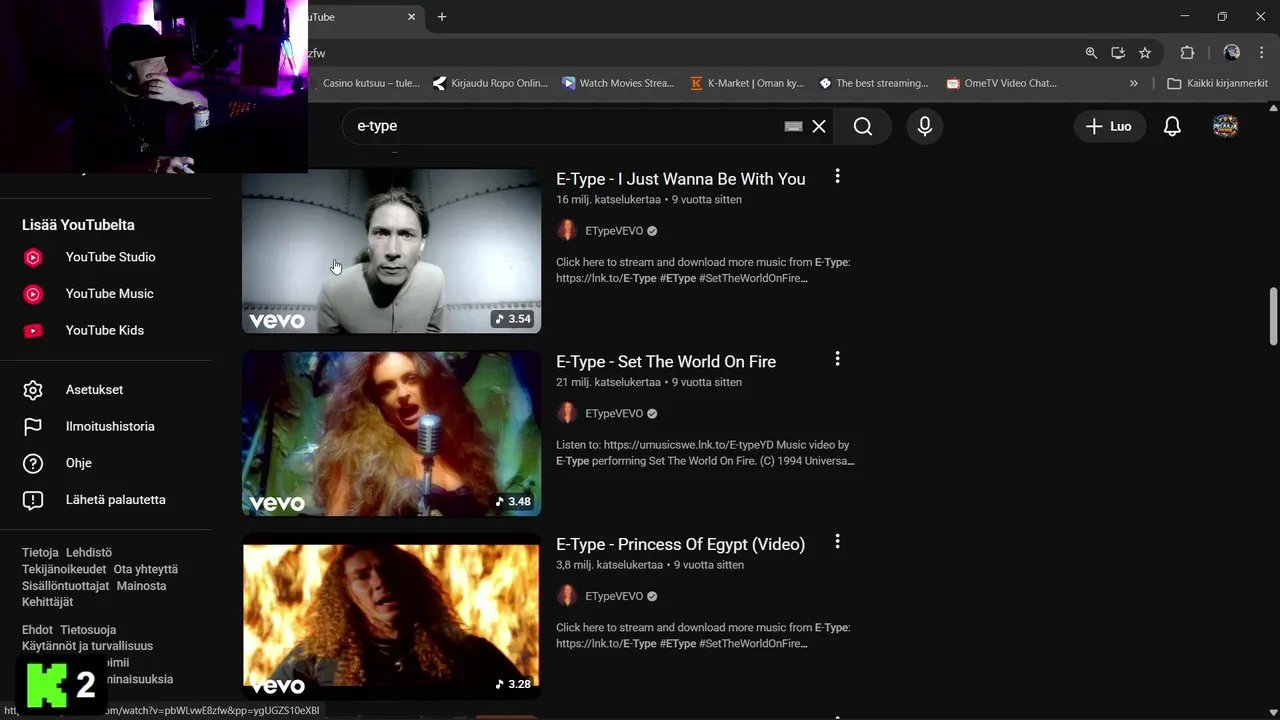Open Mainosta footer link
The width and height of the screenshot is (1280, 720).
[x=141, y=586]
